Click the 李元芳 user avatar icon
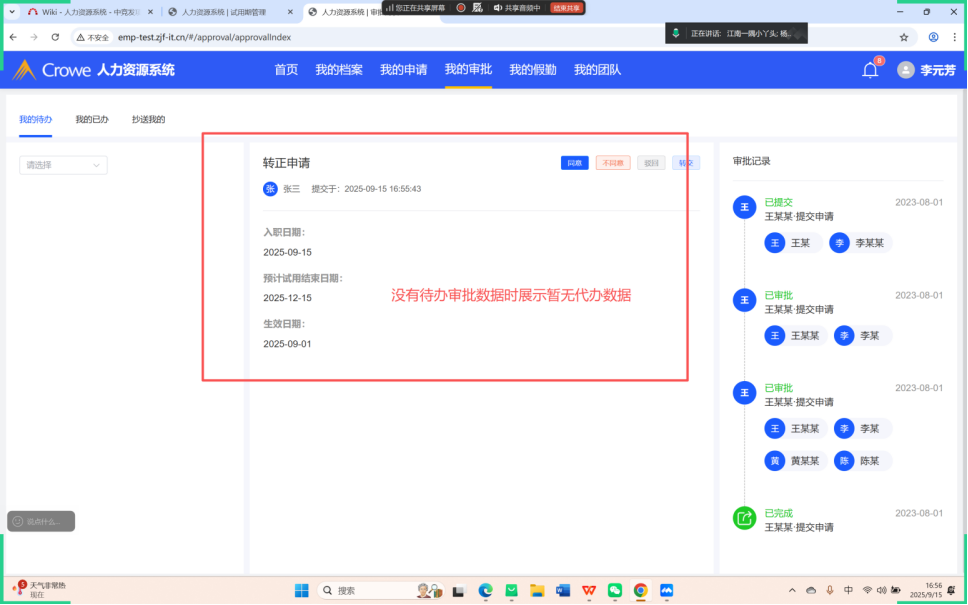The image size is (968, 605). 905,70
